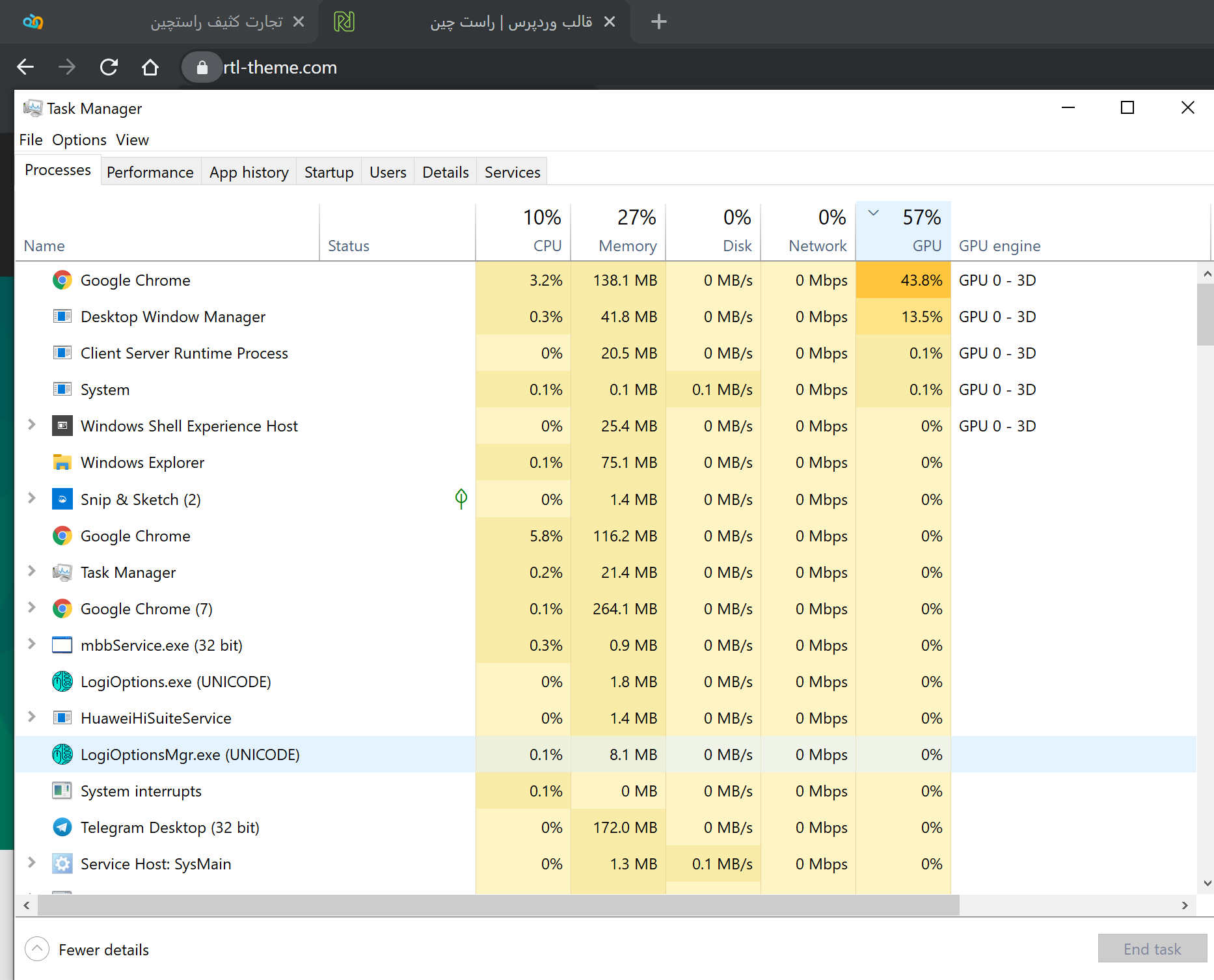Click the End task button
Image resolution: width=1214 pixels, height=980 pixels.
point(1152,949)
